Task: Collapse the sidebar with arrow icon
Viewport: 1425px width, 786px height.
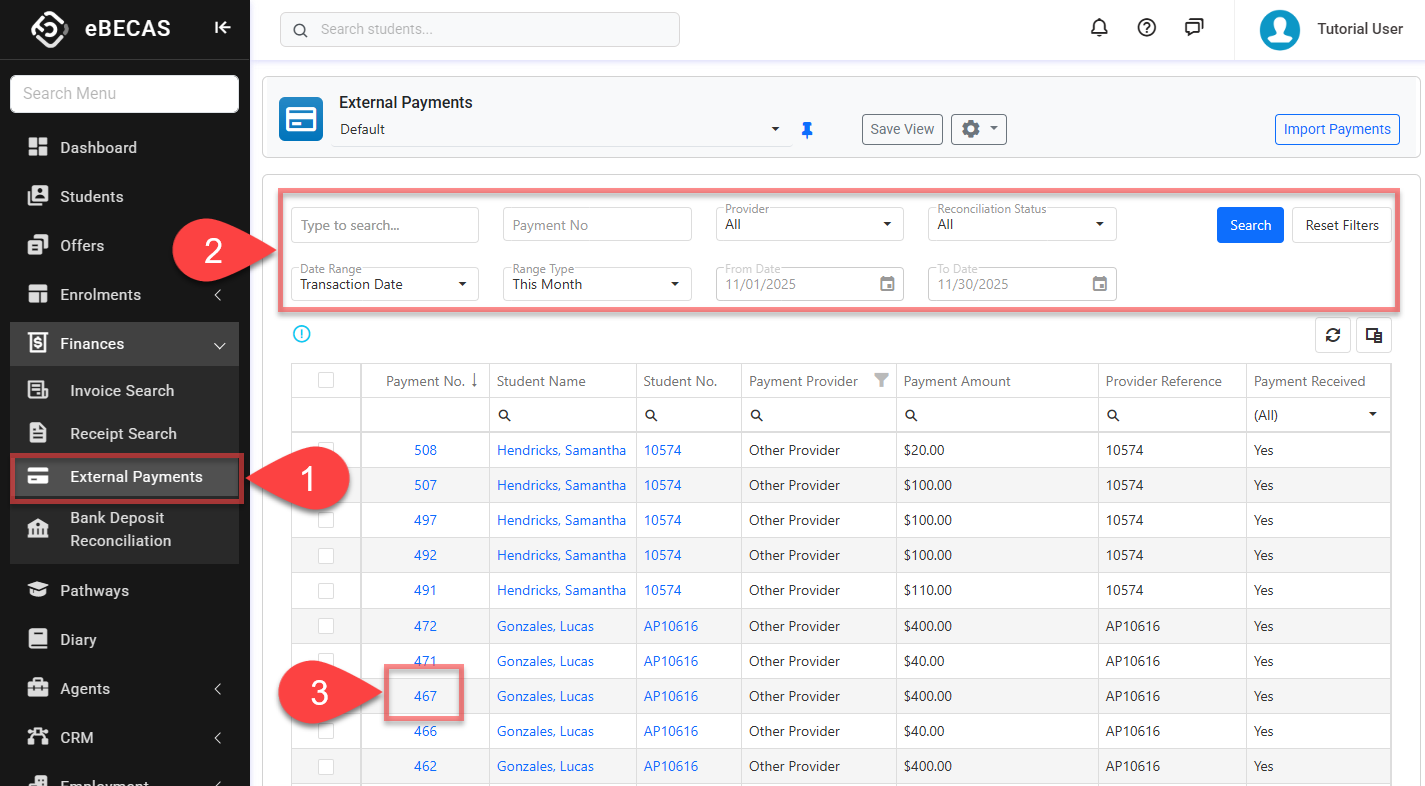Action: point(222,28)
